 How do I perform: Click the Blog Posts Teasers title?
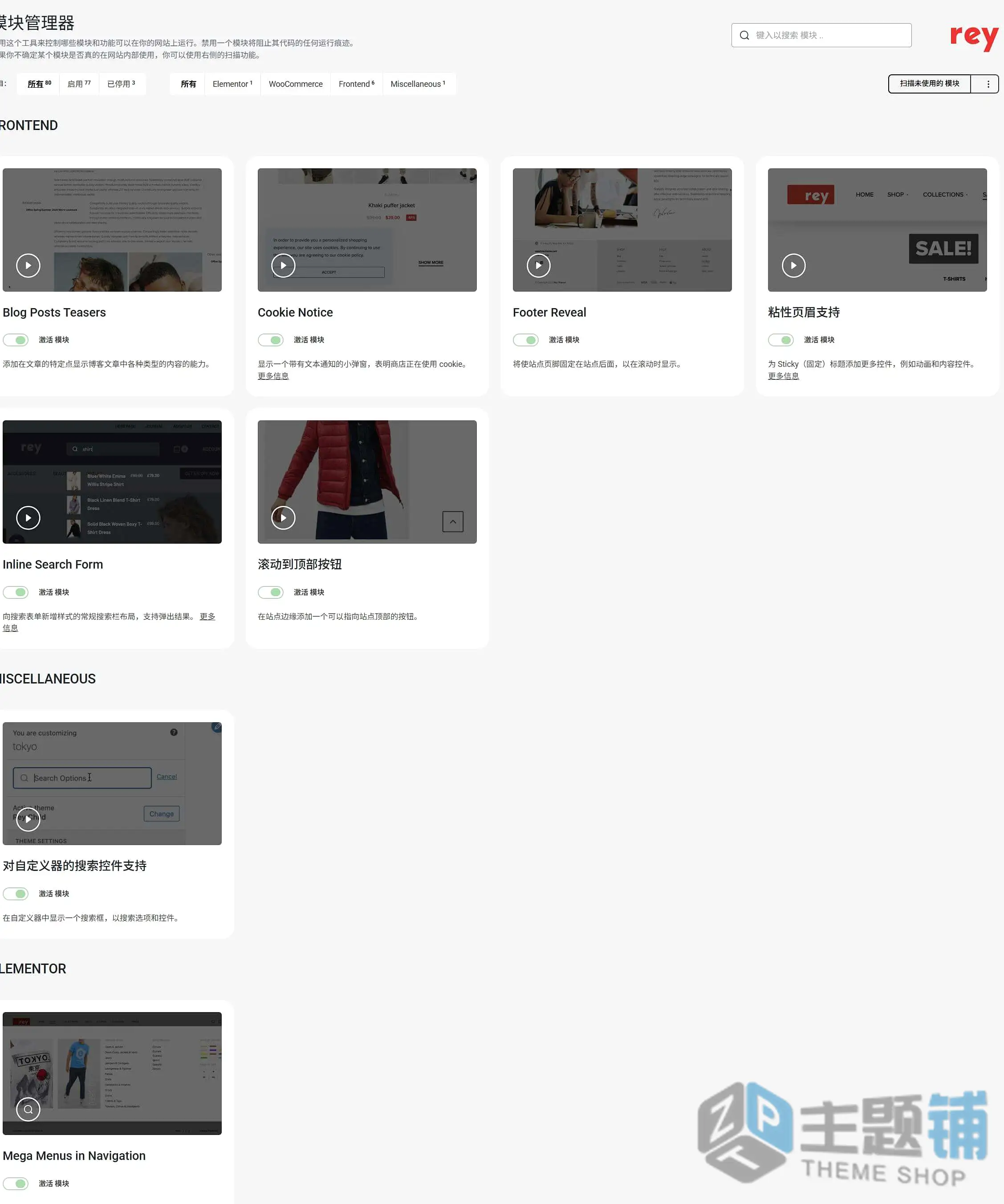point(54,313)
